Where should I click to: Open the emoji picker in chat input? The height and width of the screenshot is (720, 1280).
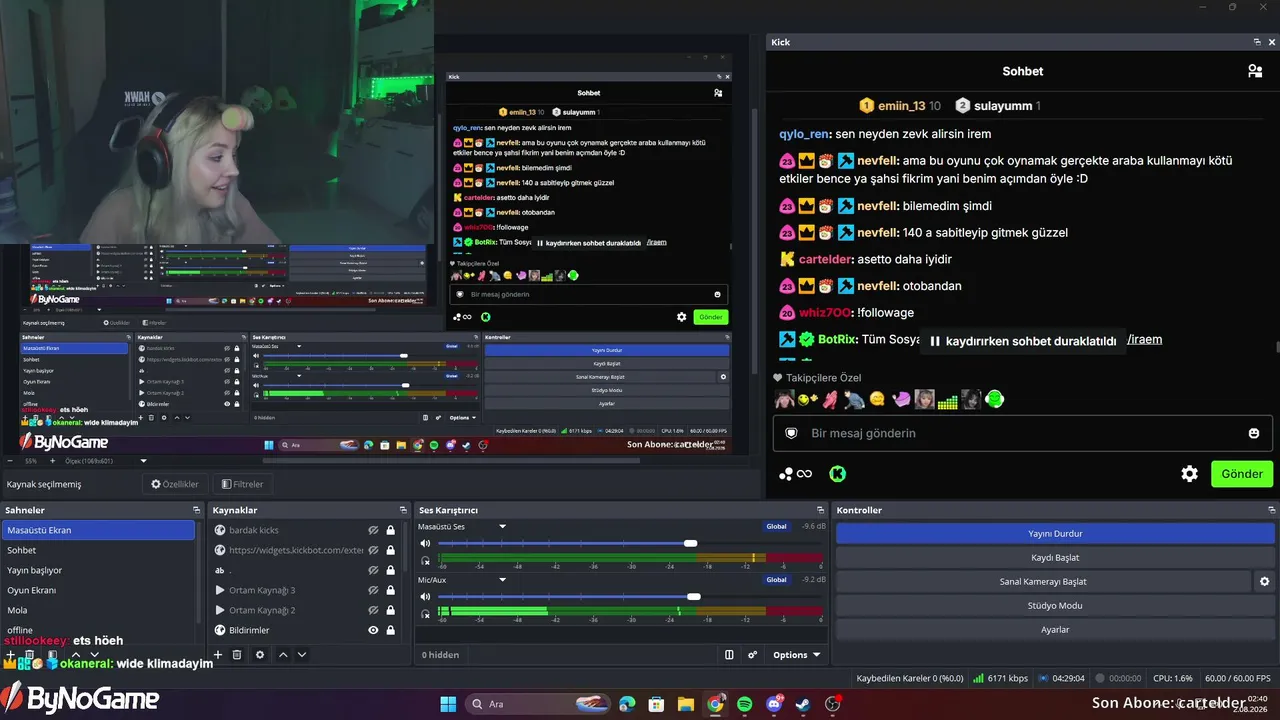click(1254, 433)
